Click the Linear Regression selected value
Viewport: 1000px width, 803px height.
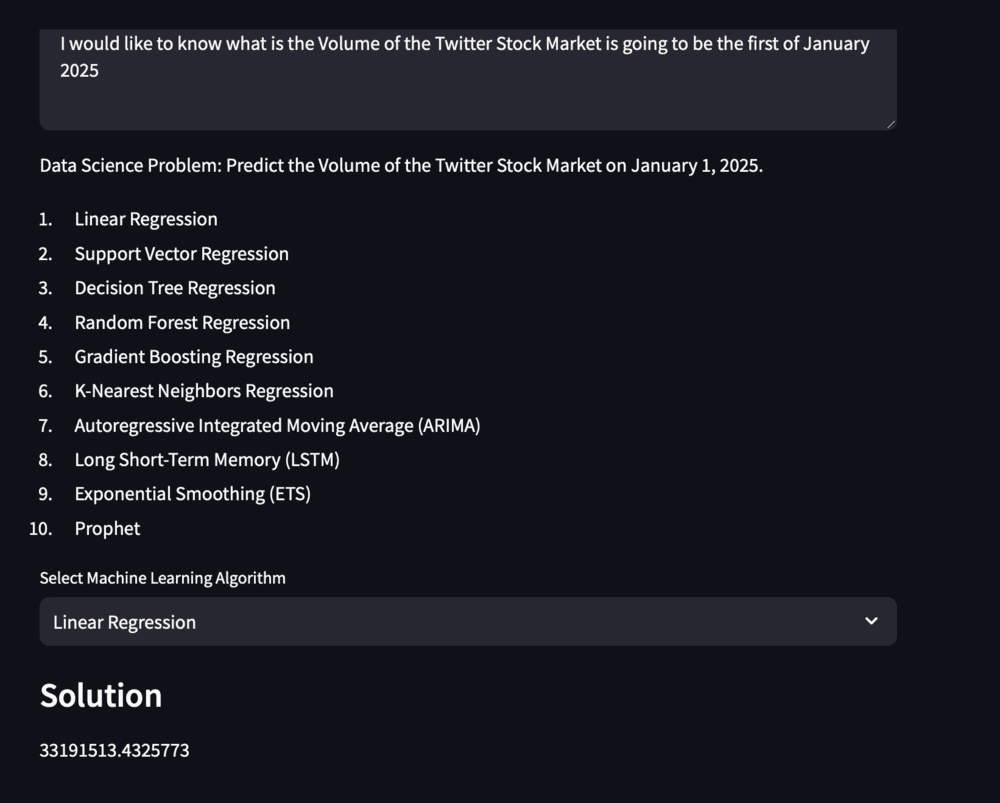point(124,622)
